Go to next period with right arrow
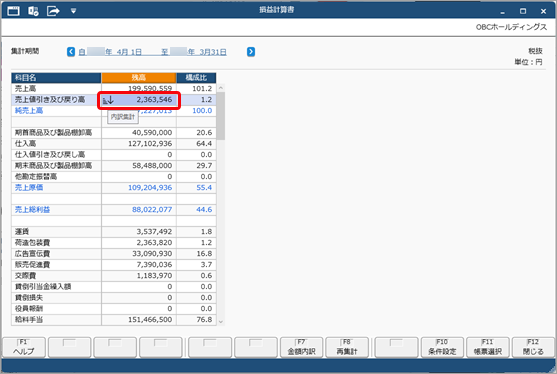Image resolution: width=557 pixels, height=374 pixels. tap(251, 52)
